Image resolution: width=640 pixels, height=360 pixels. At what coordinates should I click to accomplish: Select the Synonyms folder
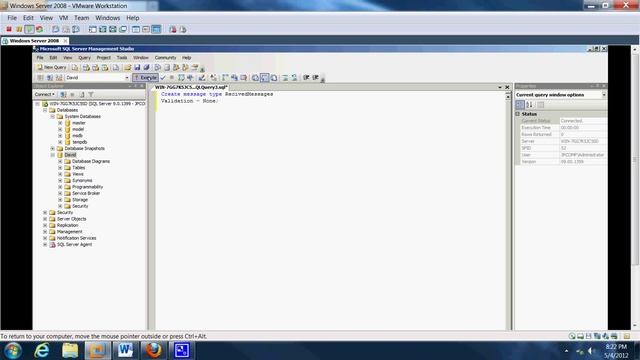point(82,180)
